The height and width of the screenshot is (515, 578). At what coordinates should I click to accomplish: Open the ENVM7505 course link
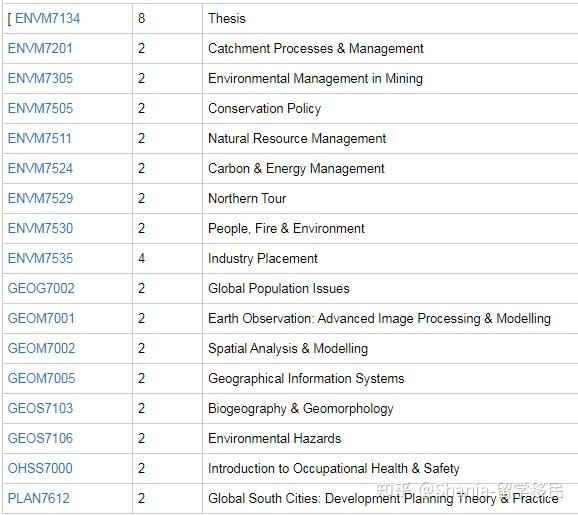tap(41, 108)
